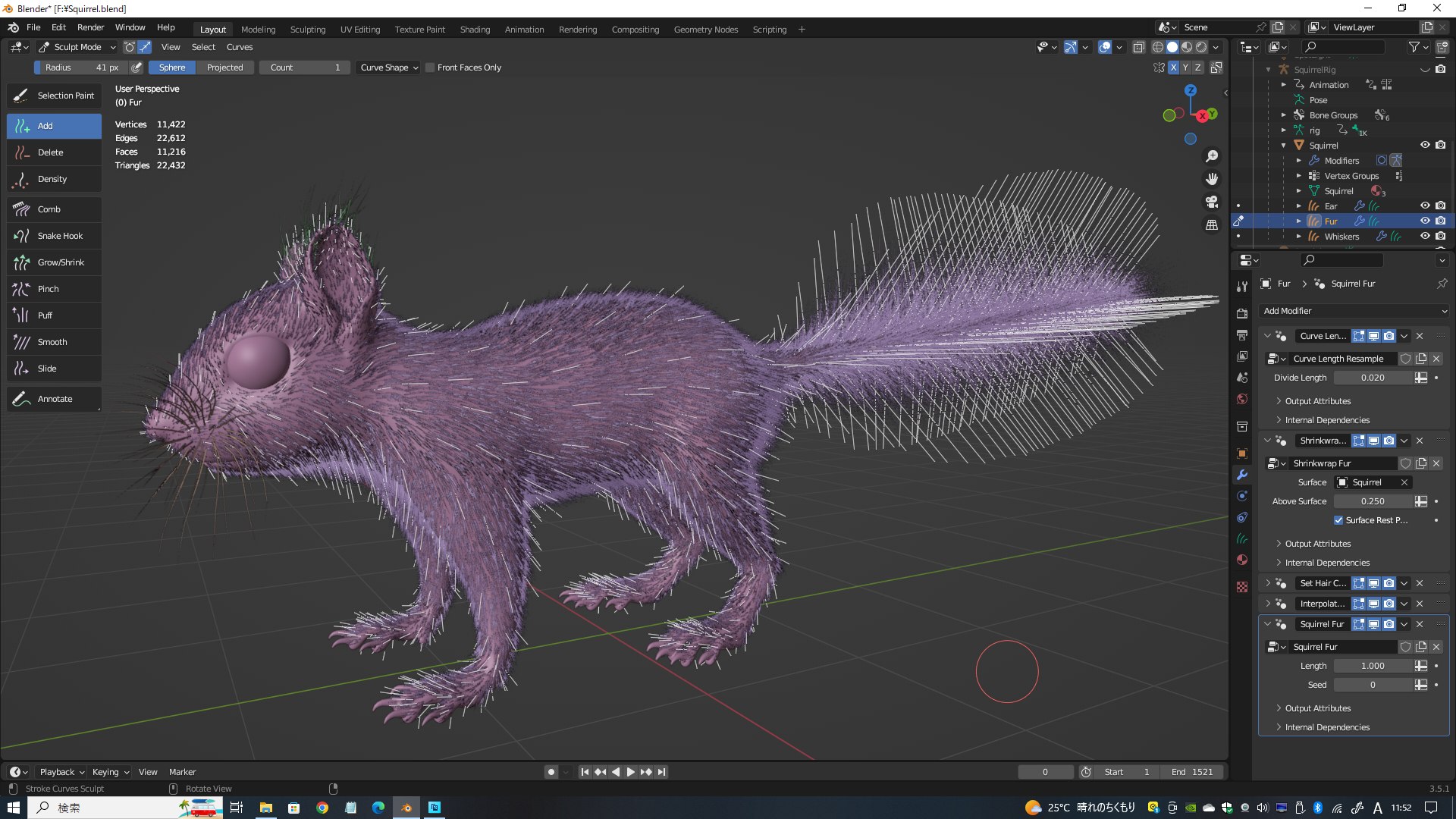Jump to the timeline's first frame
This screenshot has width=1456, height=819.
point(585,772)
